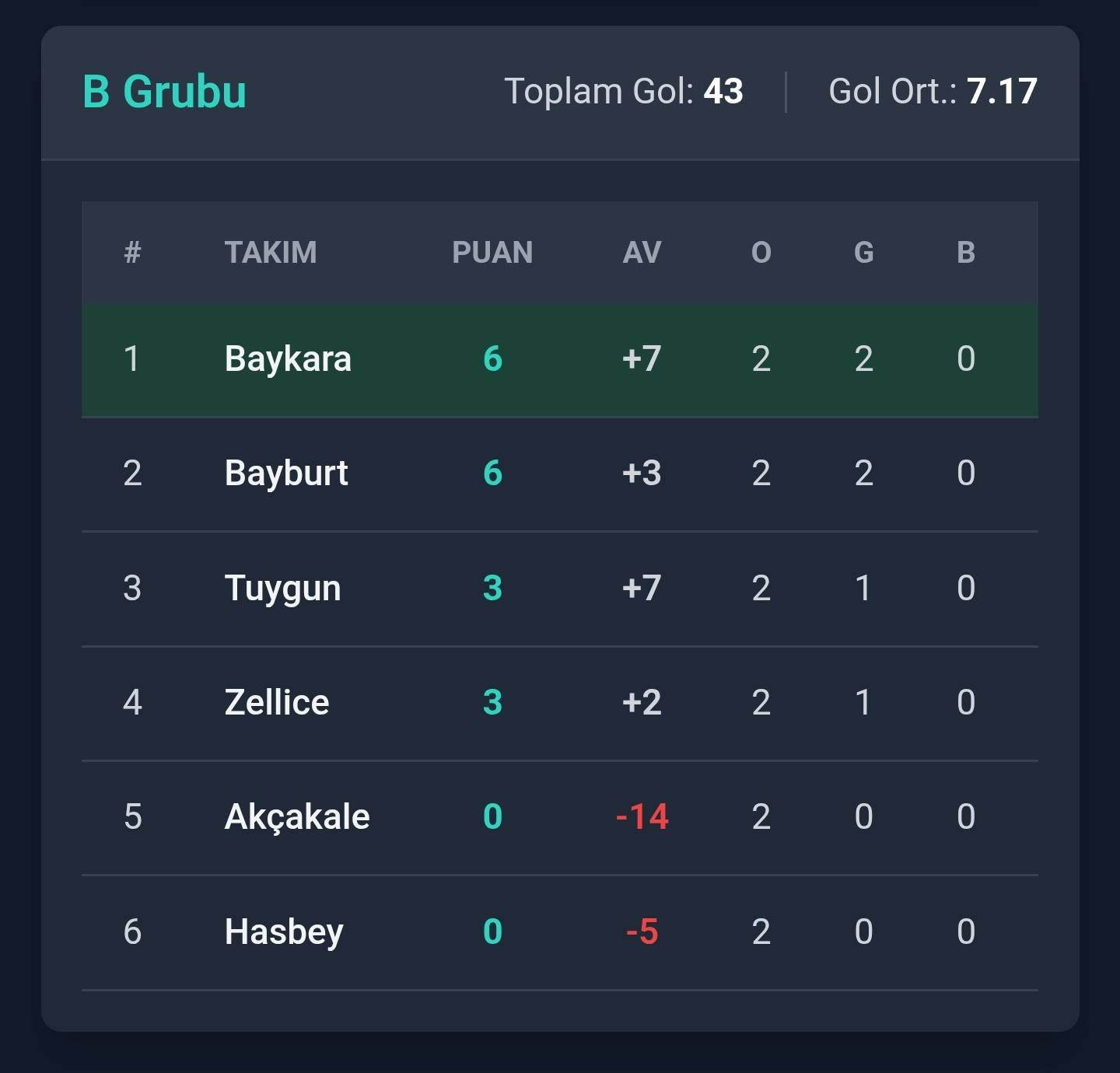Select the Akçakale team name

[297, 817]
